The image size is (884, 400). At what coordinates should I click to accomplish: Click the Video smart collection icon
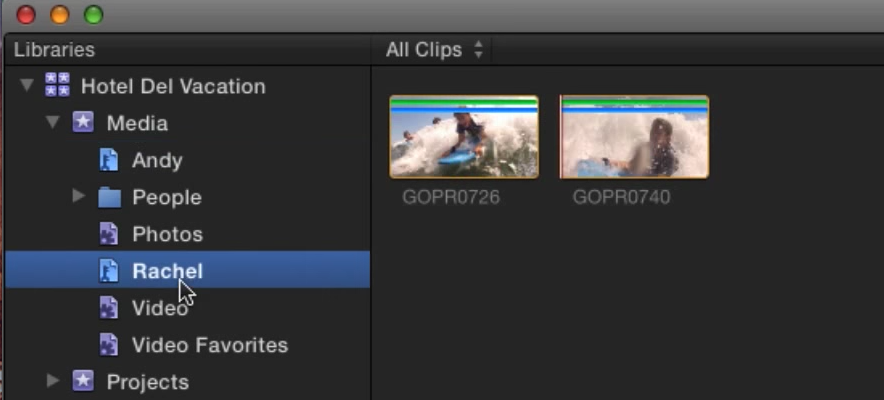[x=109, y=308]
